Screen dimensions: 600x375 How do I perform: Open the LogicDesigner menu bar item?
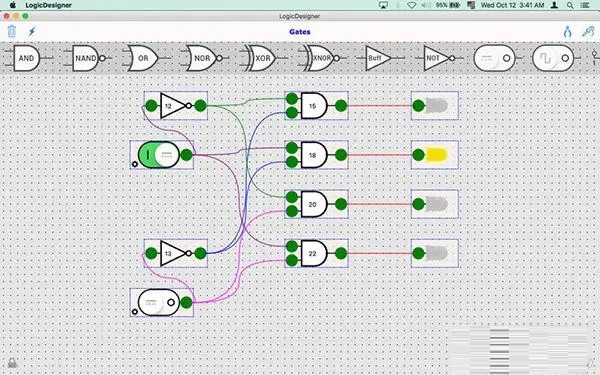pos(49,5)
